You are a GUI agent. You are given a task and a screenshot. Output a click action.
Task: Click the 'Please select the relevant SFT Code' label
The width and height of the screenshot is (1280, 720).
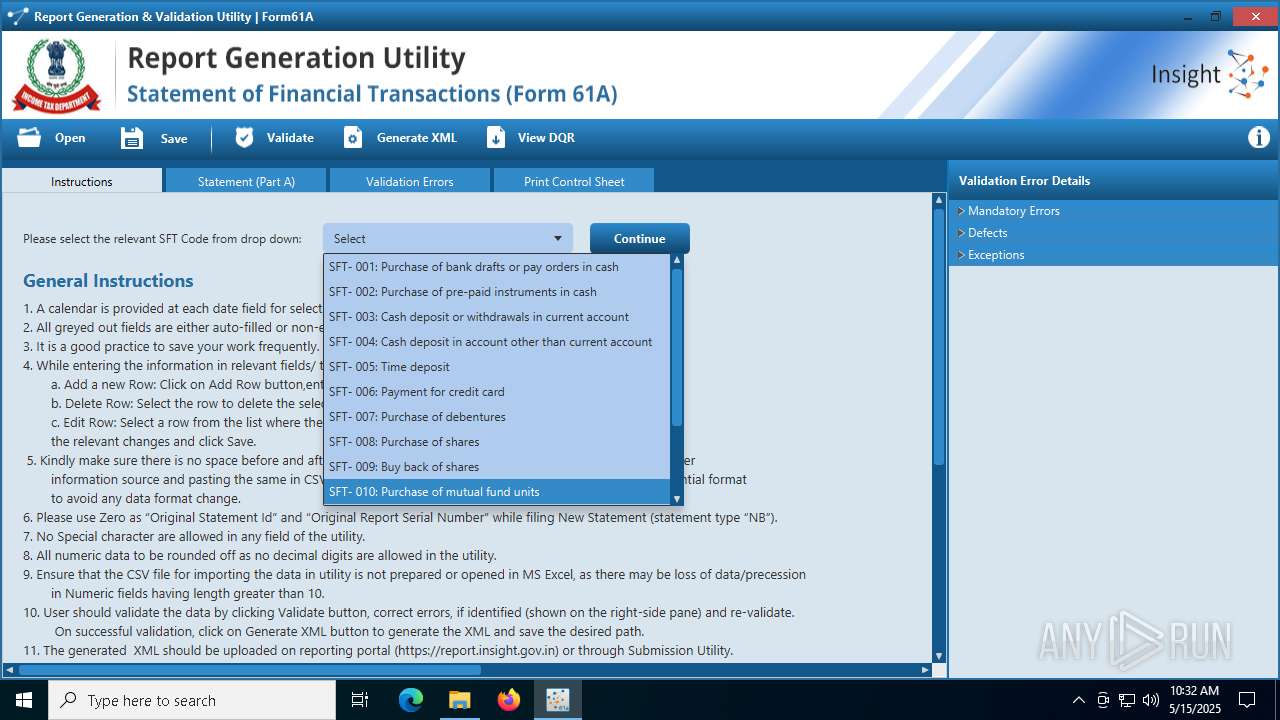pyautogui.click(x=162, y=239)
